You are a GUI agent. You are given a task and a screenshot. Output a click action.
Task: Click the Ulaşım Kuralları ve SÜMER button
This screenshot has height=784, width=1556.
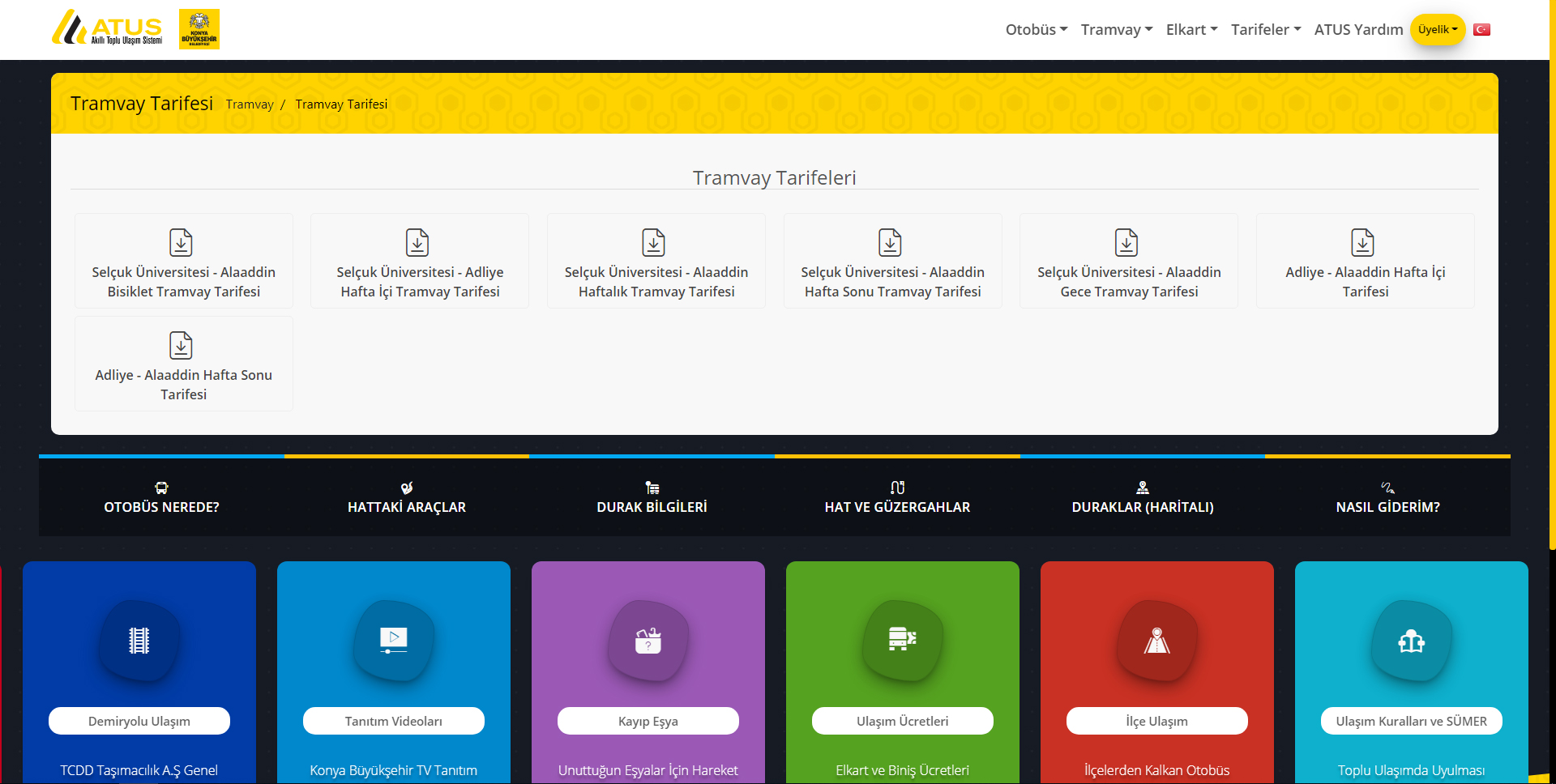(x=1412, y=721)
